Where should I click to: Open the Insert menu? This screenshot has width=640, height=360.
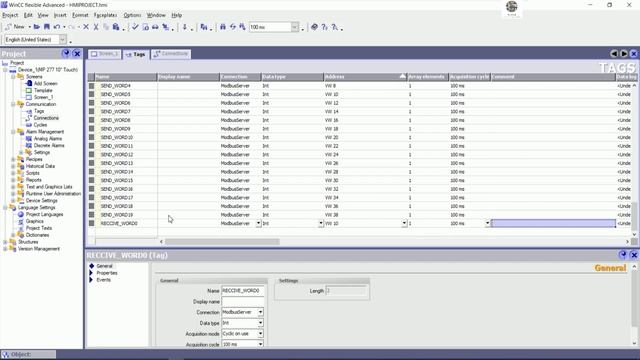tap(60, 15)
